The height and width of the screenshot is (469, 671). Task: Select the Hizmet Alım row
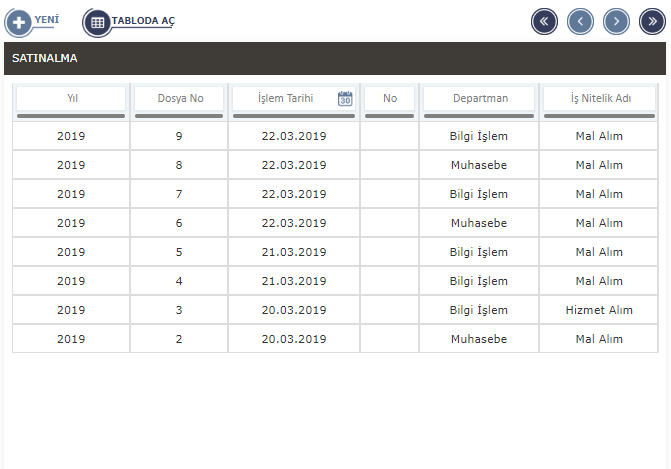tap(598, 310)
